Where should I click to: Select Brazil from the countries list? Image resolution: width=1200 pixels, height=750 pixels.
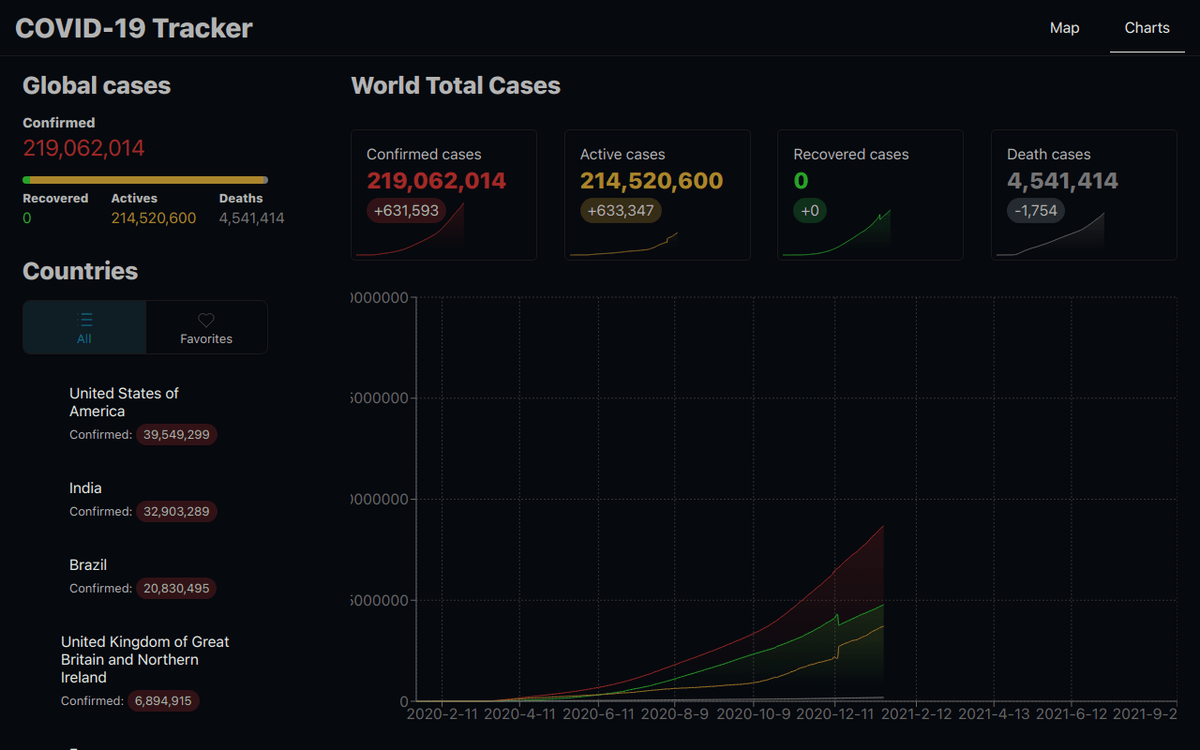[x=88, y=565]
